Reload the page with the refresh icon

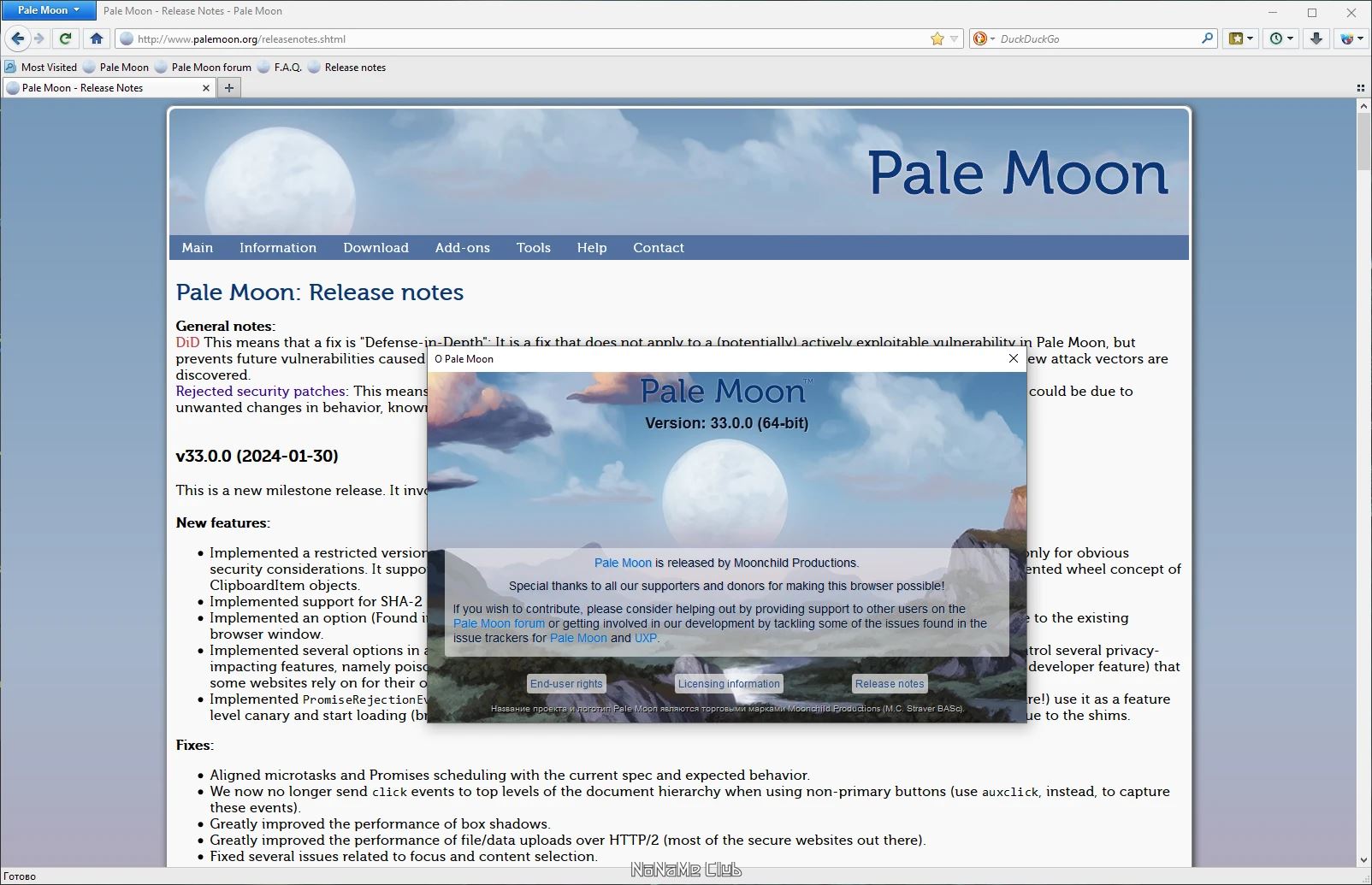coord(65,38)
